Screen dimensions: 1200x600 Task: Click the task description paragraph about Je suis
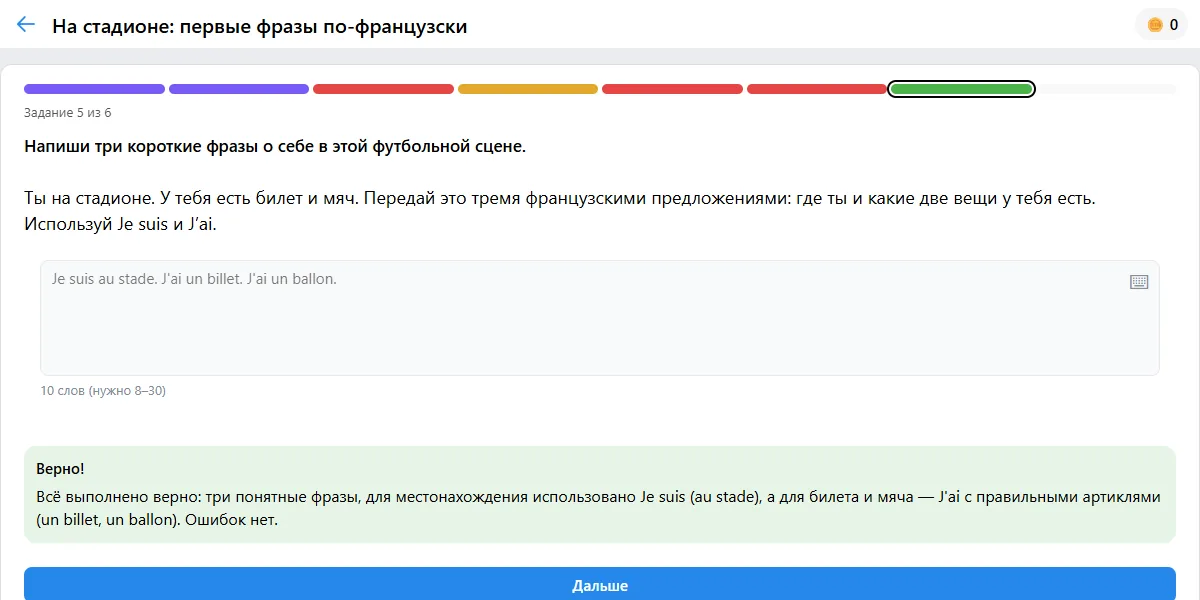[560, 211]
